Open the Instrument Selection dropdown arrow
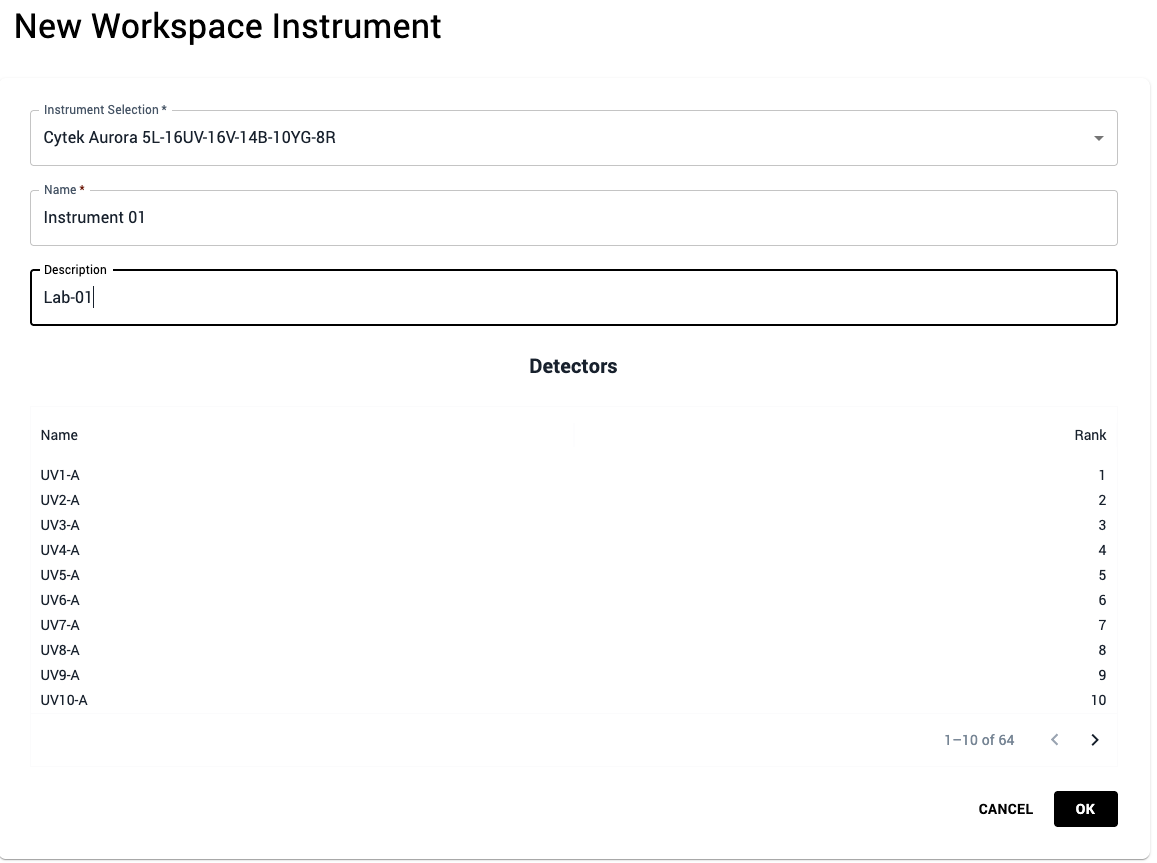 pos(1098,138)
